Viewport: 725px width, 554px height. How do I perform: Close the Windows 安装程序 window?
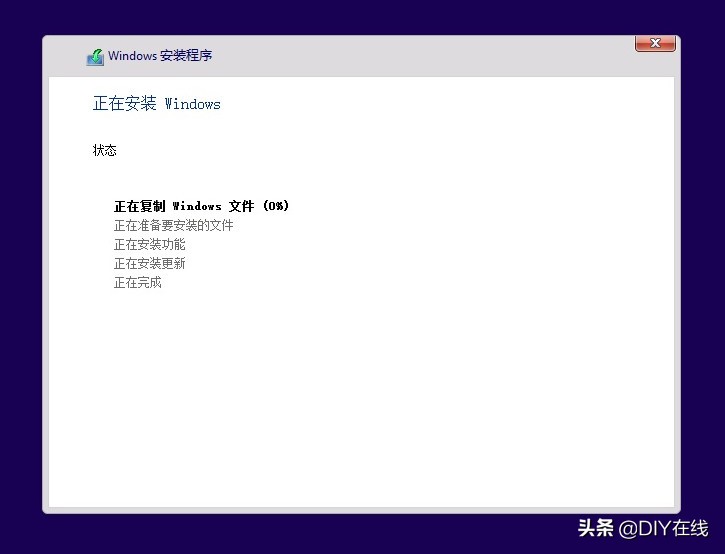point(655,43)
